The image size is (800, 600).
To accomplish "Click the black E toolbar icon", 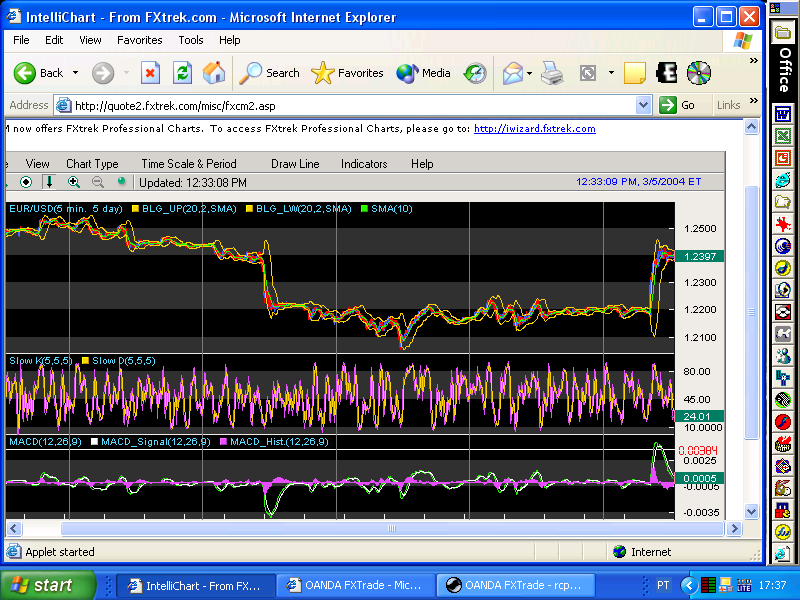I will click(x=666, y=73).
